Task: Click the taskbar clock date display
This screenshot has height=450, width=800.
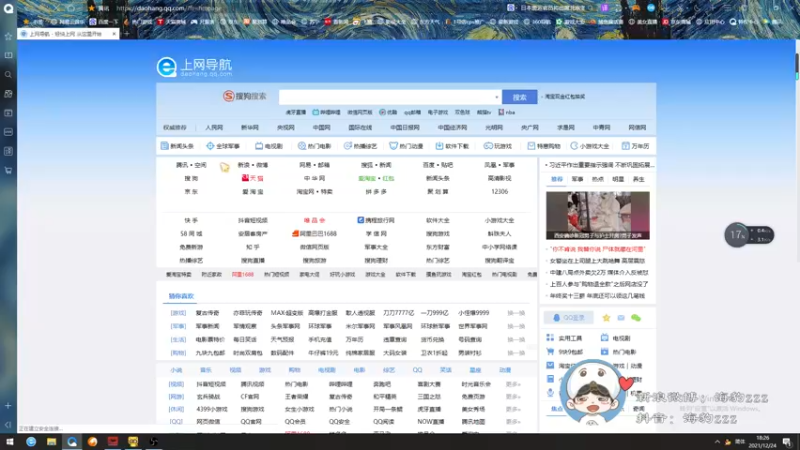Action: [x=762, y=442]
